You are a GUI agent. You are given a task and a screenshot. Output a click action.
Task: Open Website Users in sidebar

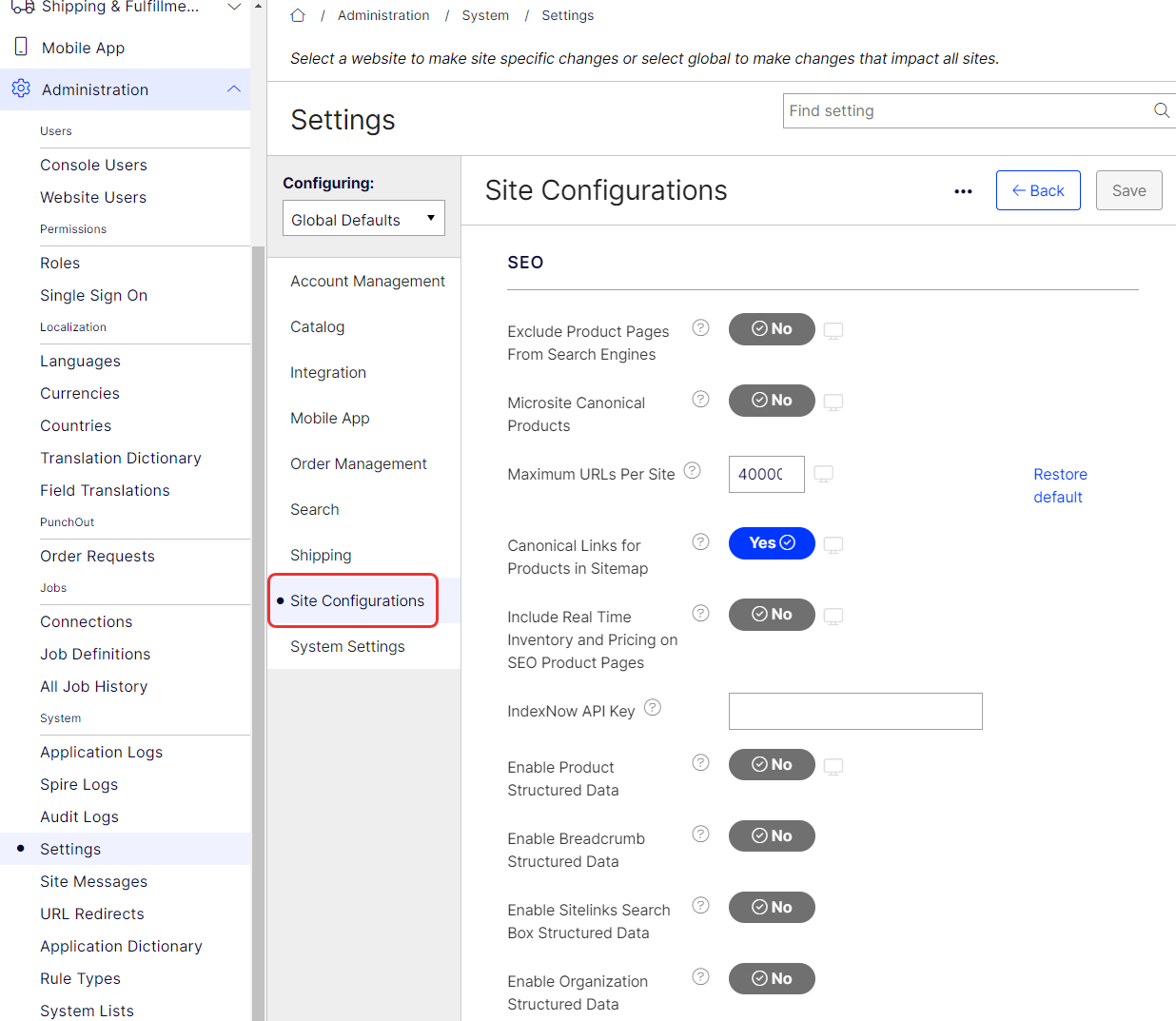pos(93,197)
